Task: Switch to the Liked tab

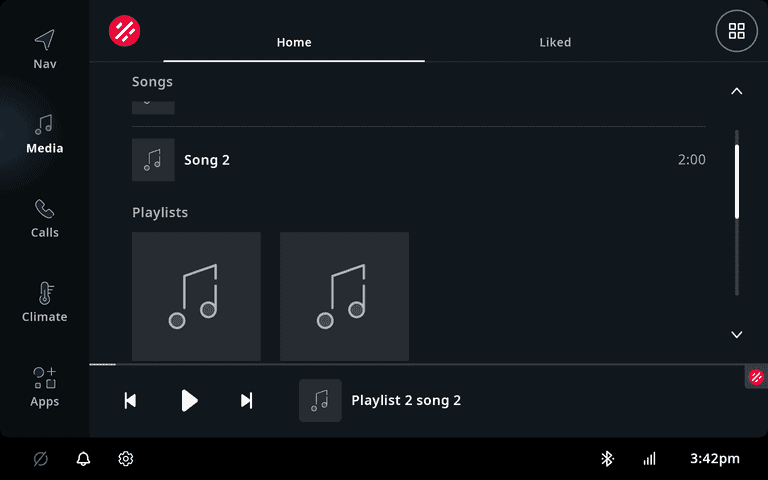Action: tap(555, 42)
